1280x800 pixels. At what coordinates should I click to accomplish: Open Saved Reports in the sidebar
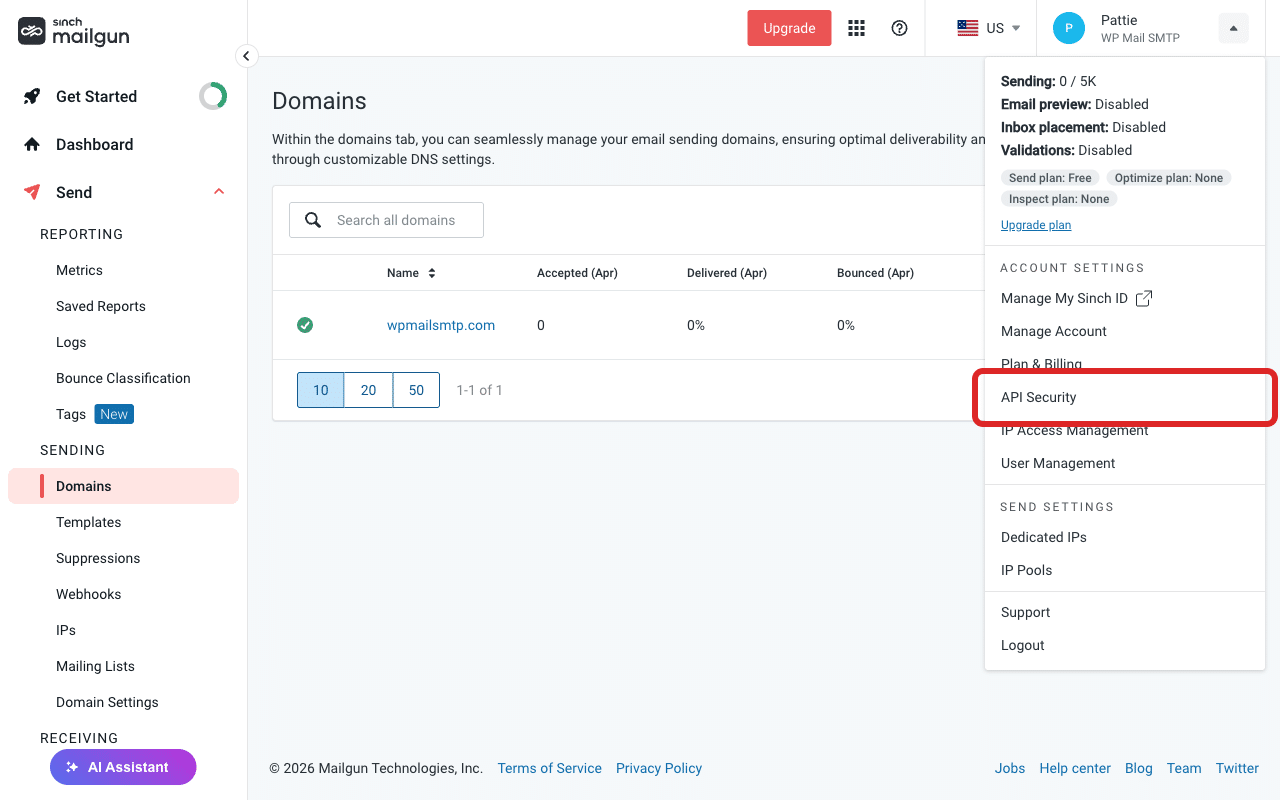[x=101, y=306]
